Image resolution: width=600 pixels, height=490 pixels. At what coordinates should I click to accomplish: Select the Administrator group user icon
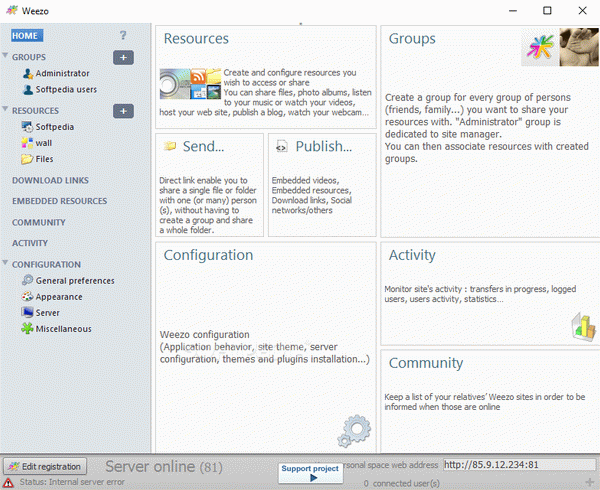point(28,73)
